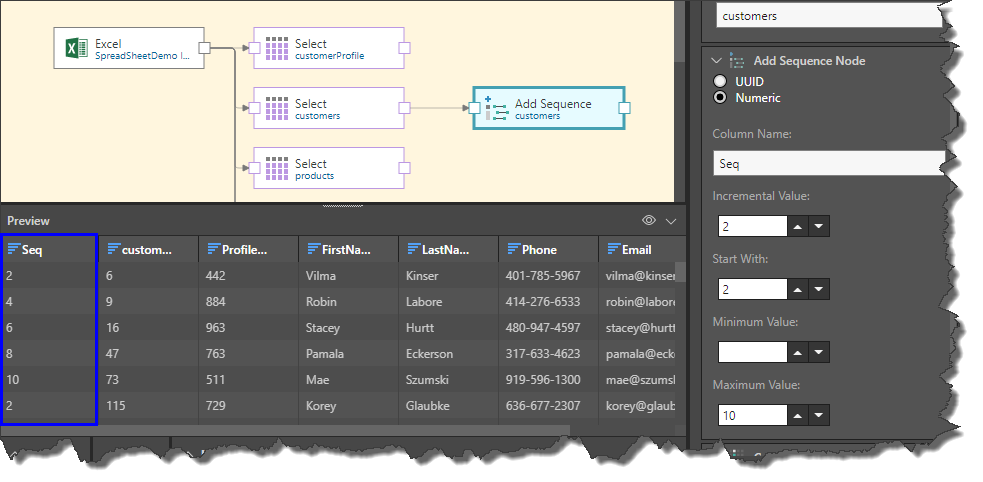Toggle the Preview eye visibility icon

[x=649, y=220]
